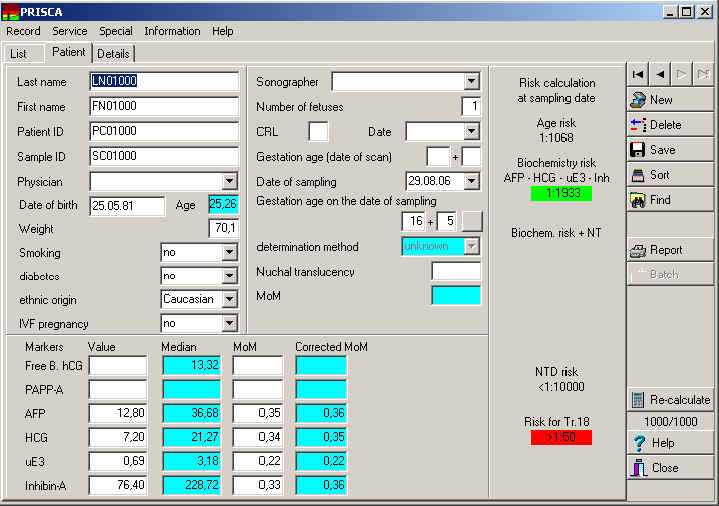Select the Patient tab

(x=68, y=52)
